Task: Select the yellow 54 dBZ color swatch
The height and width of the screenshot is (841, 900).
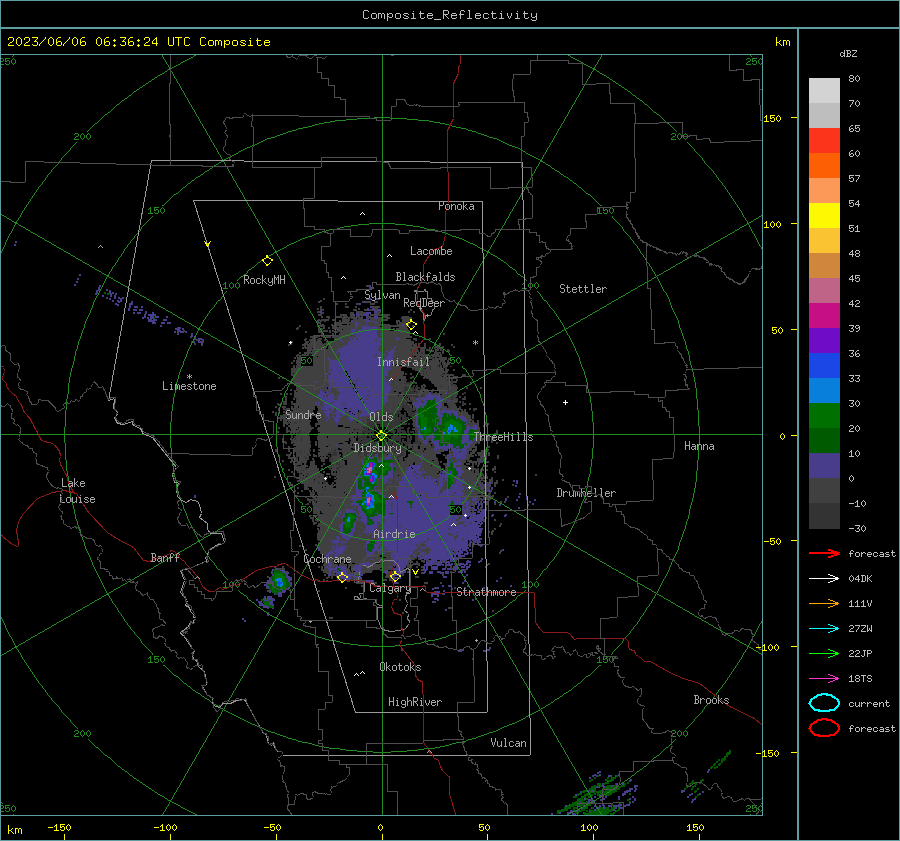Action: [824, 215]
